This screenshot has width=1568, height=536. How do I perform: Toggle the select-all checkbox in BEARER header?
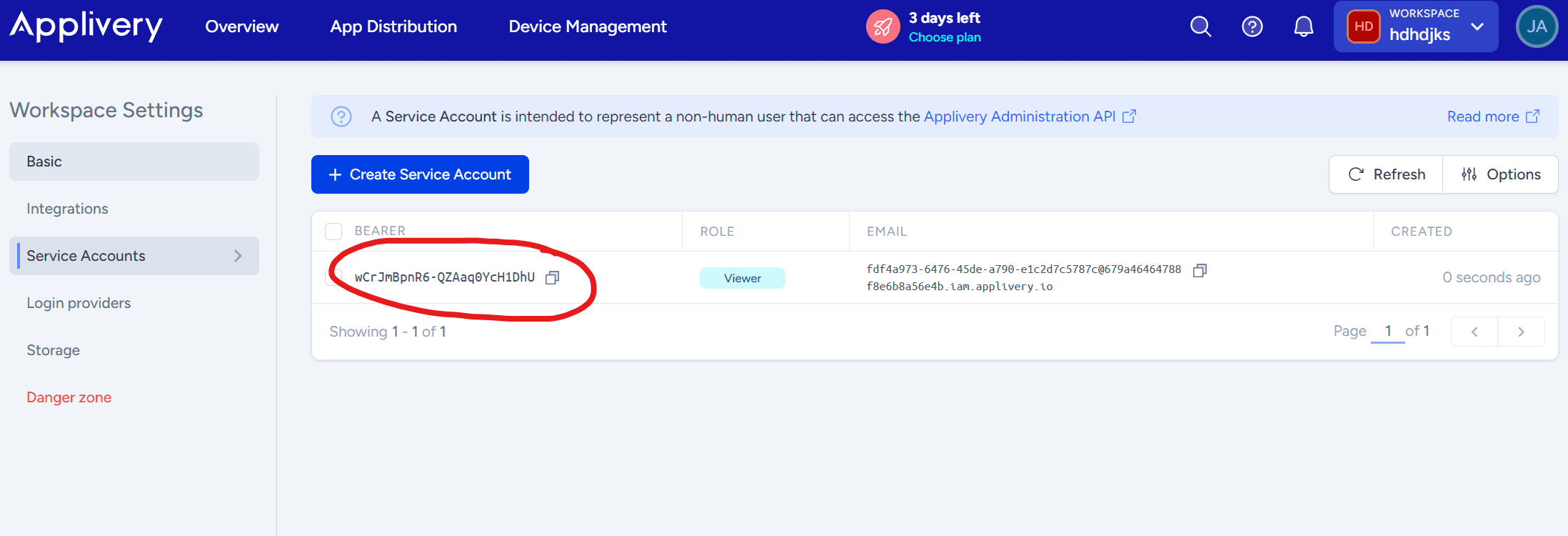(333, 232)
